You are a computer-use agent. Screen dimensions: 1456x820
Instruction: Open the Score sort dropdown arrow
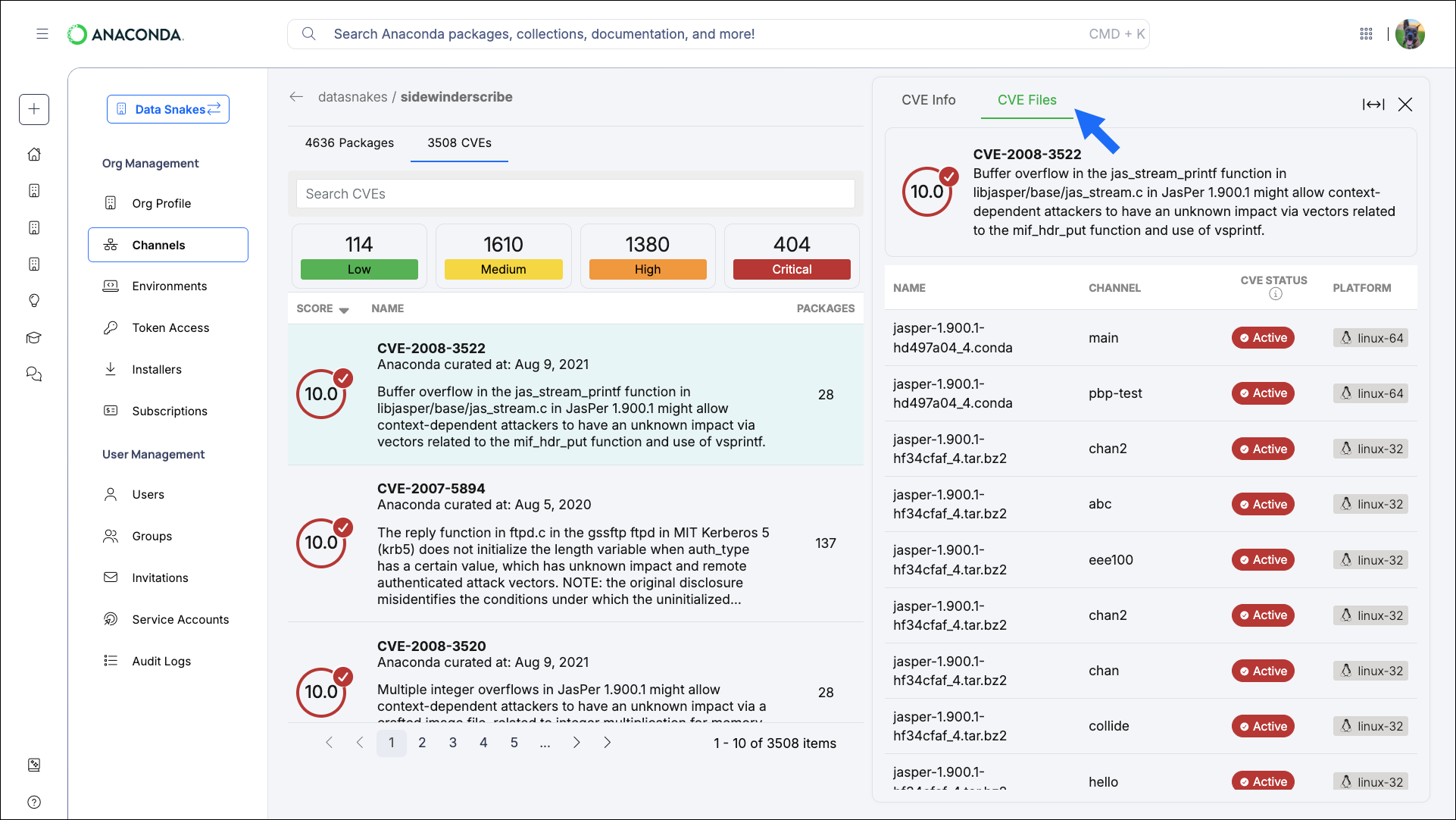[345, 309]
